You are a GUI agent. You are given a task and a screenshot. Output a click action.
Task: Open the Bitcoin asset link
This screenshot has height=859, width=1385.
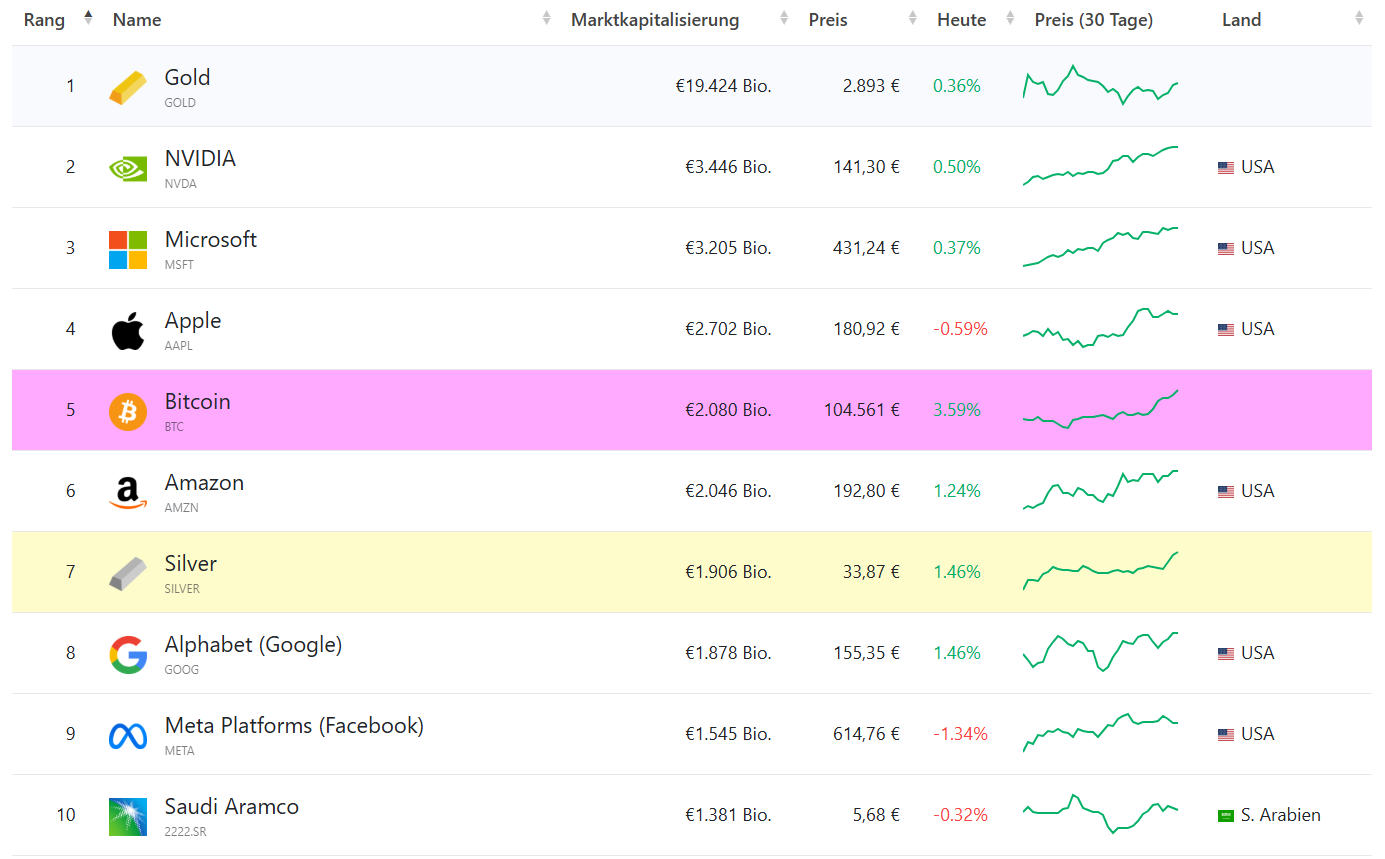pyautogui.click(x=198, y=402)
